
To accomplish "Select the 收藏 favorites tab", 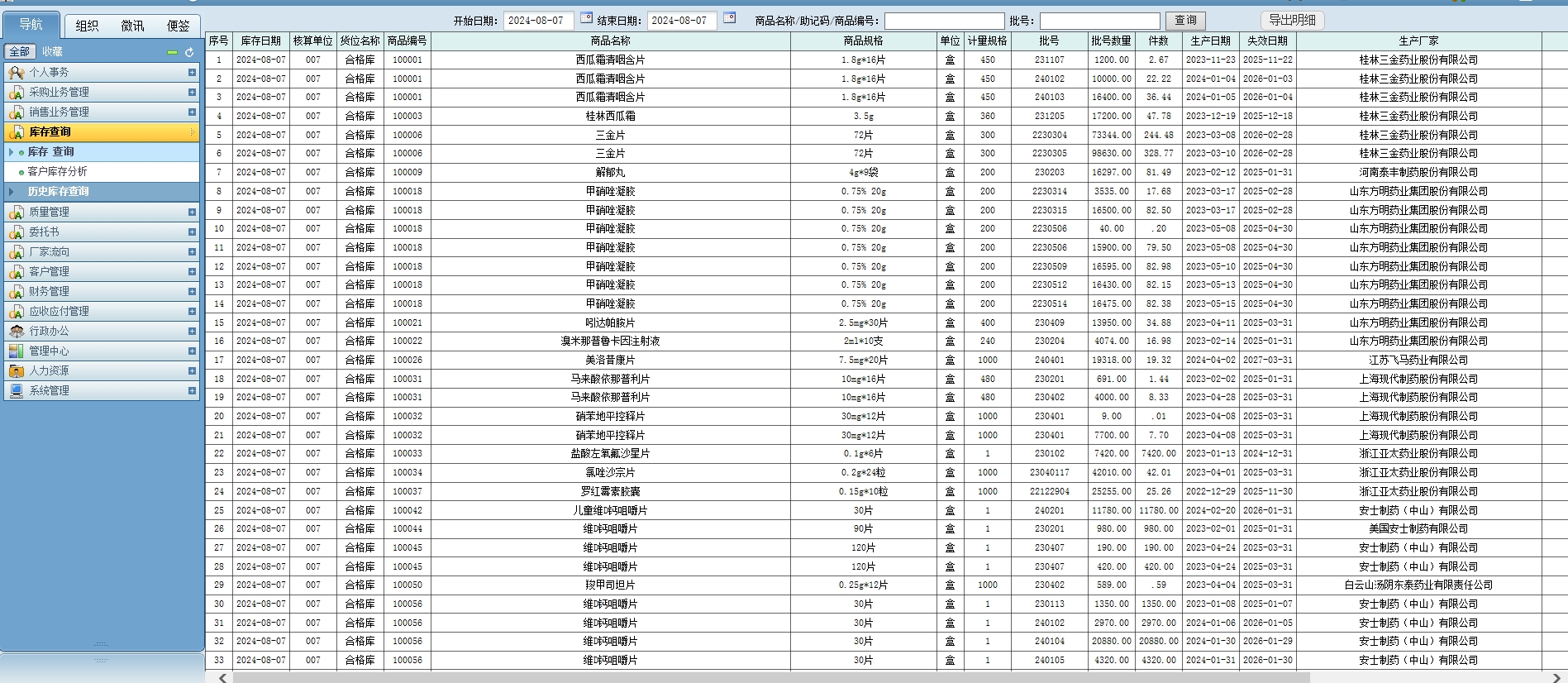I will [52, 52].
